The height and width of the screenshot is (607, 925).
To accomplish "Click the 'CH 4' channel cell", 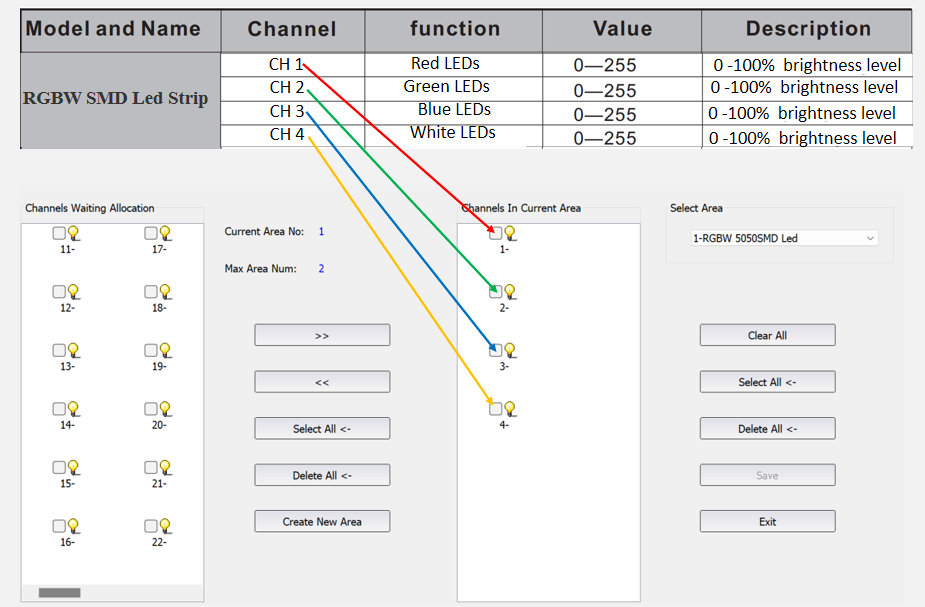I will point(293,135).
